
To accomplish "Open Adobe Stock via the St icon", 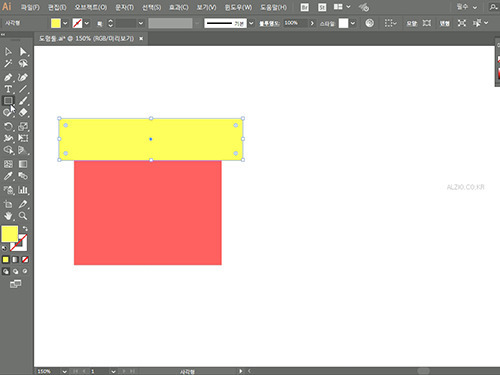I will (322, 7).
